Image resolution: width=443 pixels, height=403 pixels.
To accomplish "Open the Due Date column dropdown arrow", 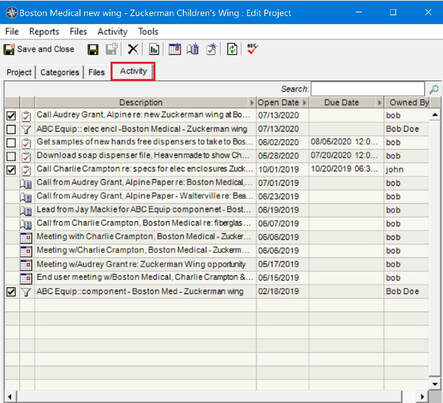I will click(x=379, y=103).
